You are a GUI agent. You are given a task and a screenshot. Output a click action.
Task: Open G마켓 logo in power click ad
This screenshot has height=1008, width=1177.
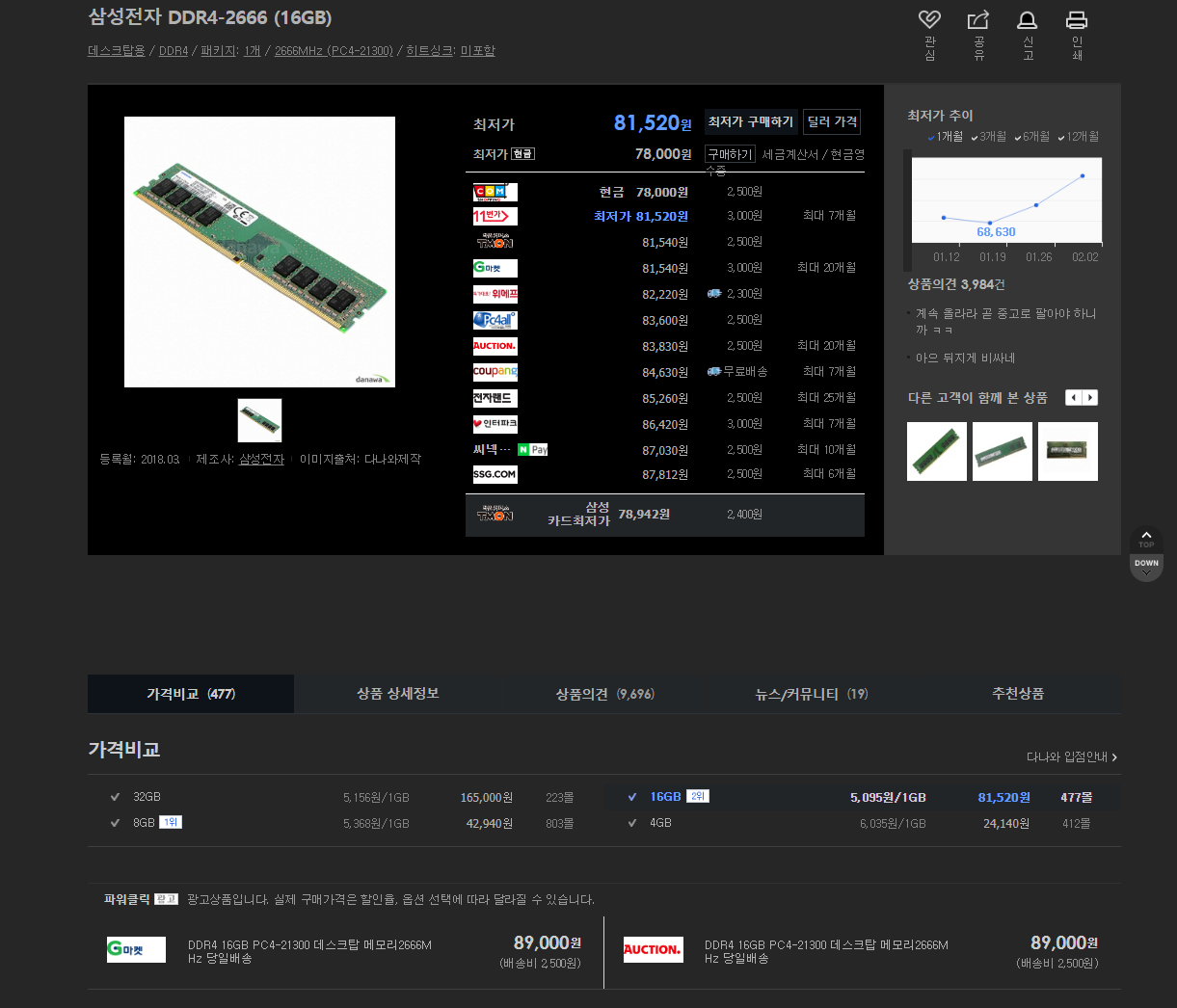point(136,949)
